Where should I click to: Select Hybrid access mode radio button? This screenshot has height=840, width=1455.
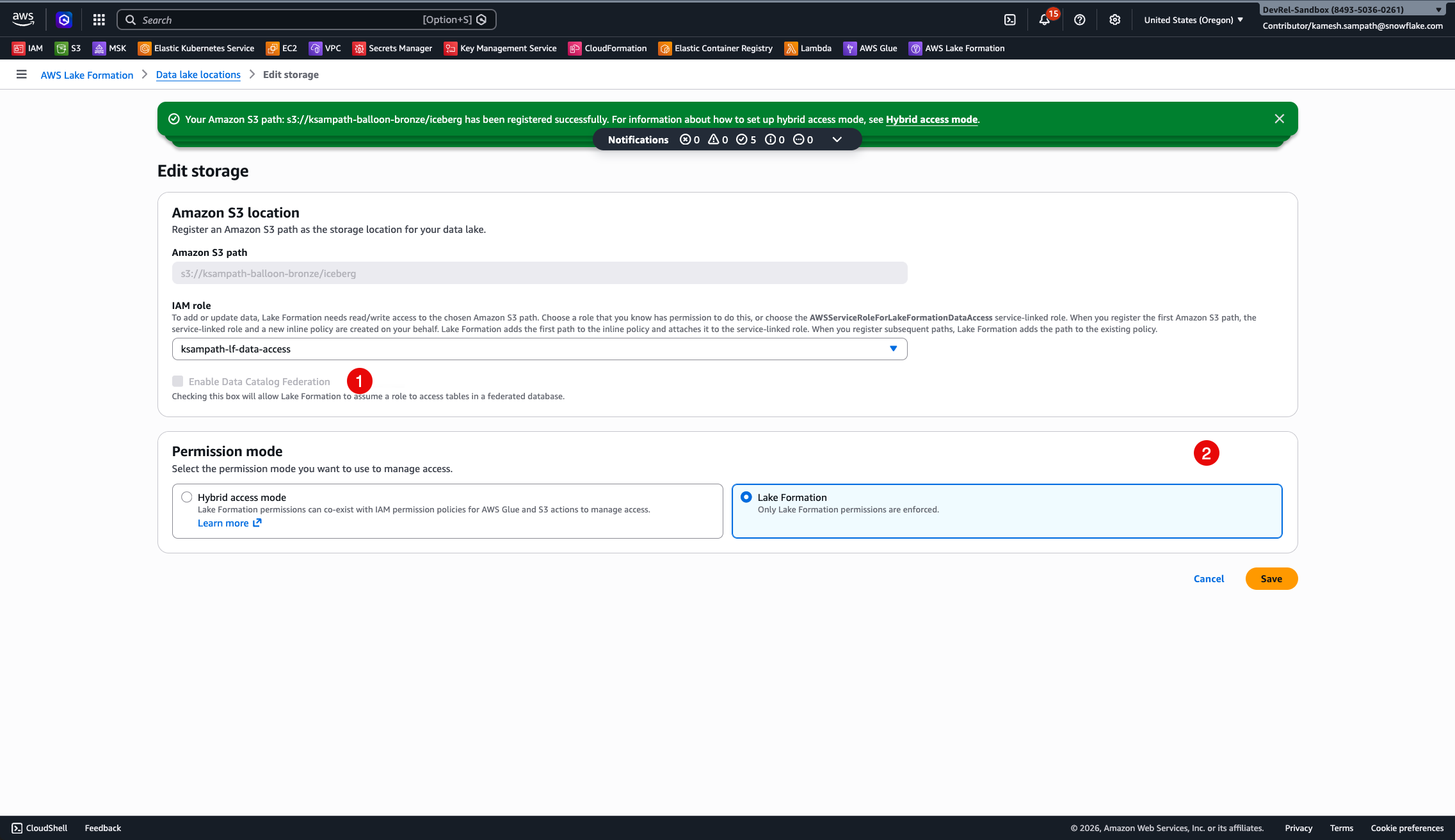click(x=187, y=497)
